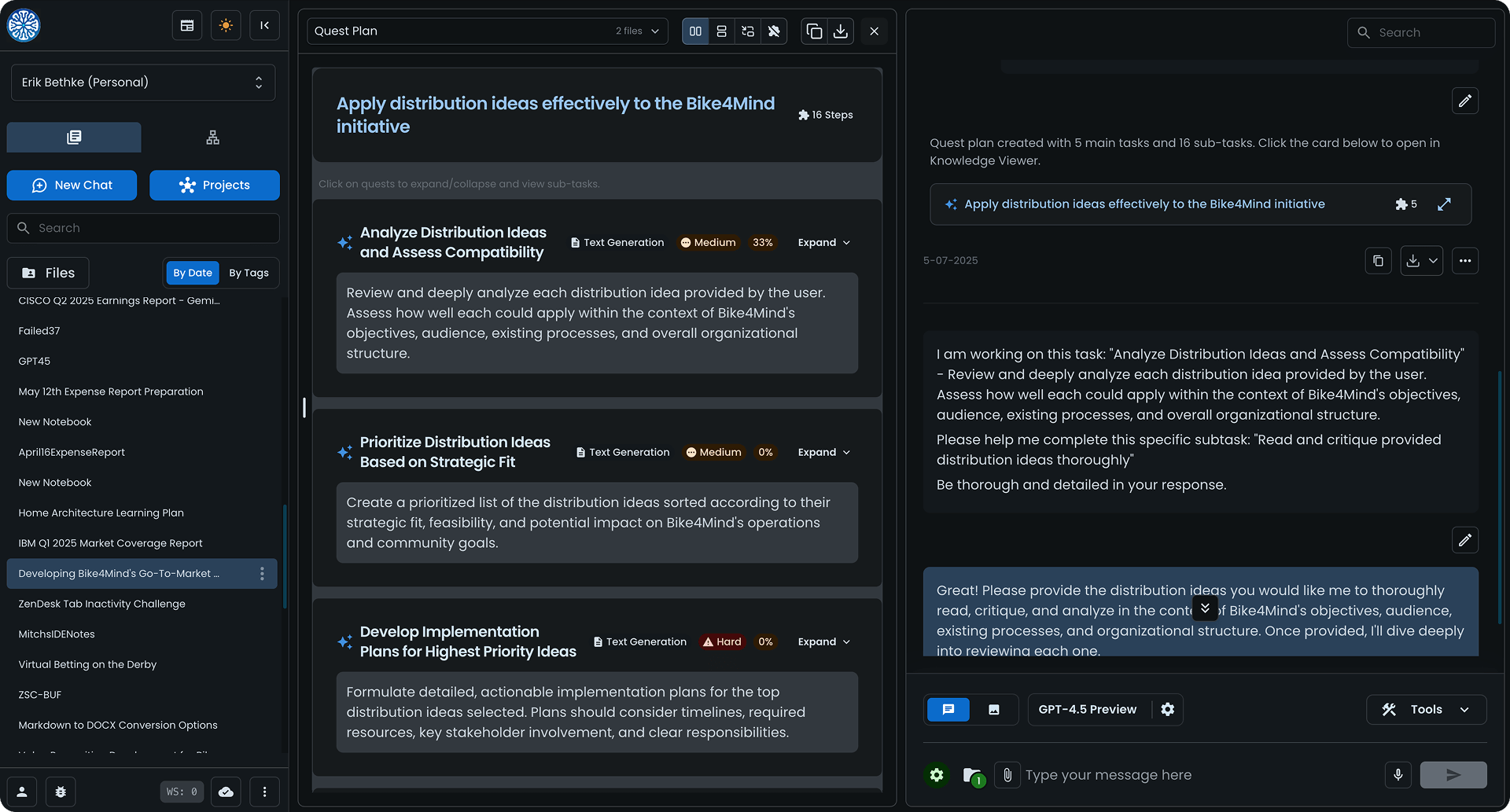
Task: Start a New Chat
Action: point(72,186)
